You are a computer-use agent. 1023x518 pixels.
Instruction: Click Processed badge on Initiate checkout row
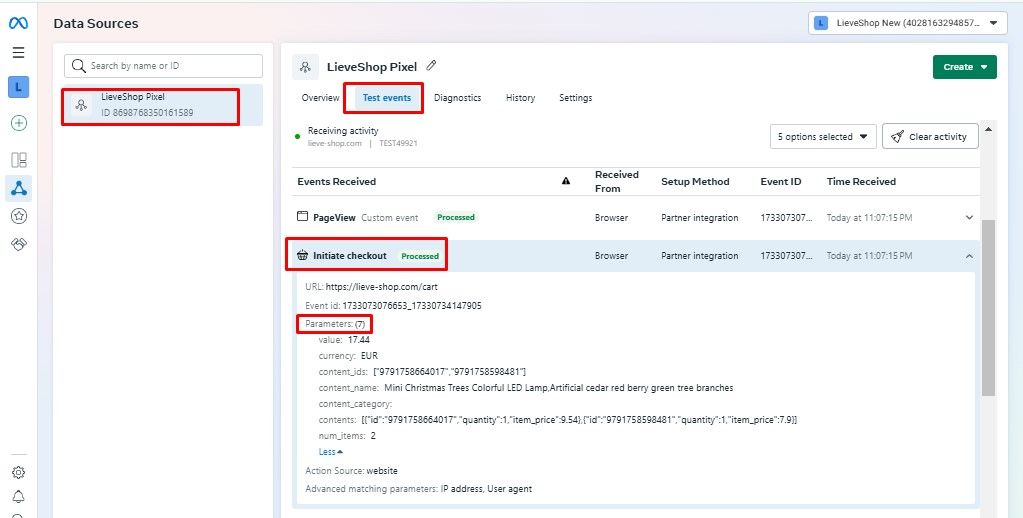click(x=420, y=256)
